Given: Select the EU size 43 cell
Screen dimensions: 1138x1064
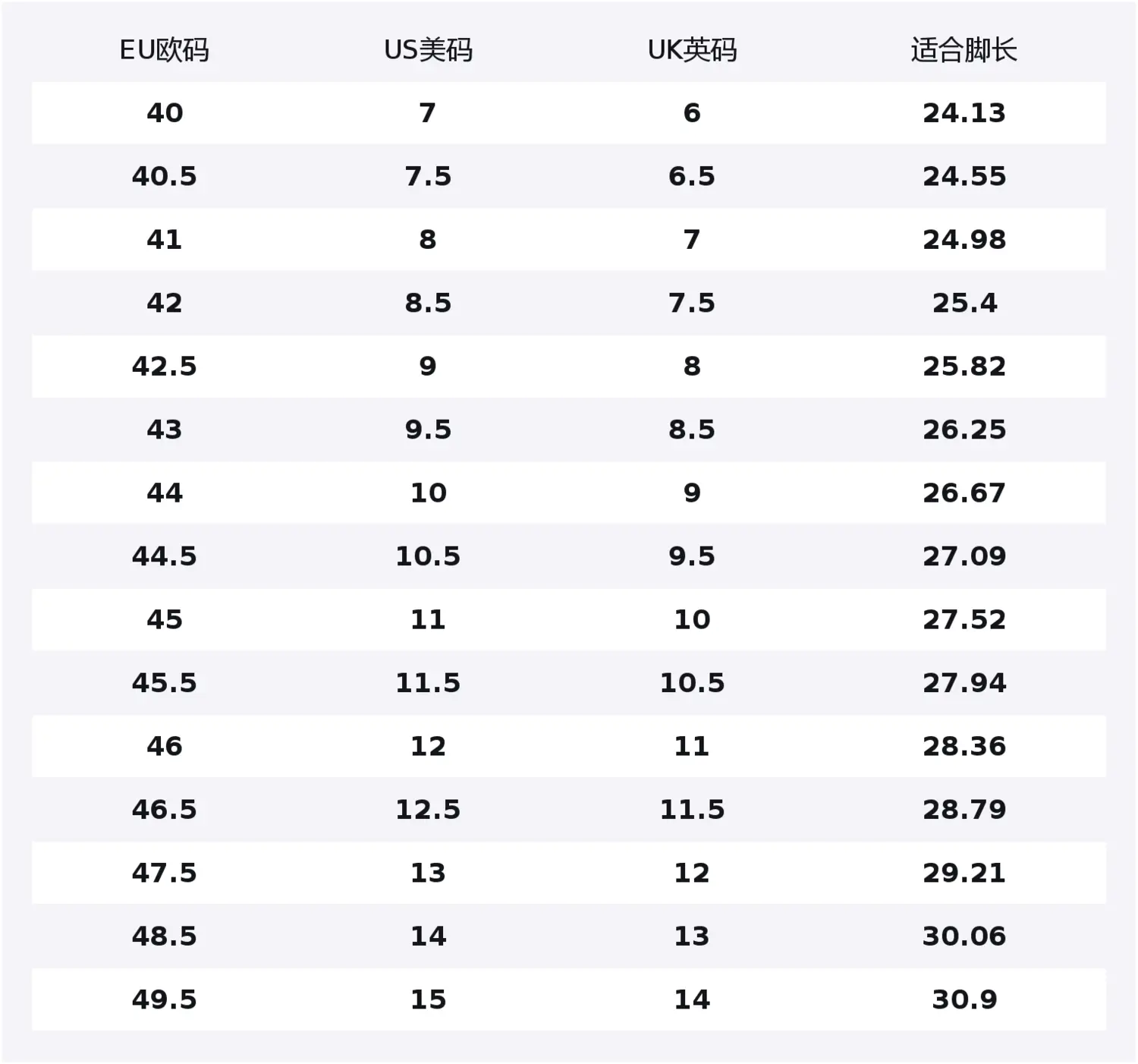Looking at the screenshot, I should [165, 430].
